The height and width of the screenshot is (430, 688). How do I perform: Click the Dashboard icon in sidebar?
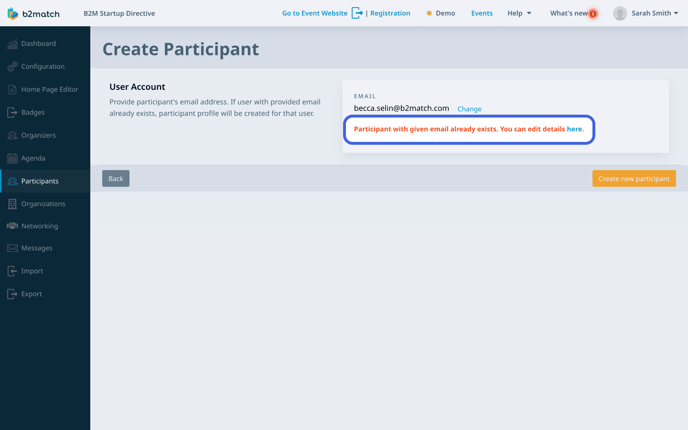tap(12, 44)
